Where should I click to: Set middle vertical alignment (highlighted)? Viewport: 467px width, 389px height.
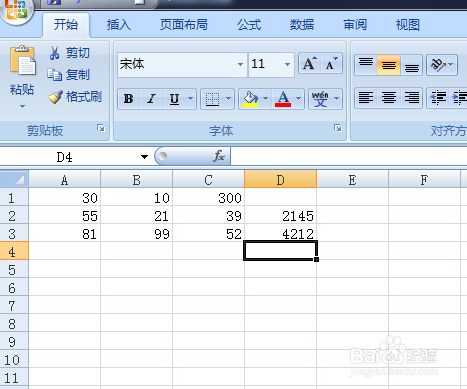point(389,64)
